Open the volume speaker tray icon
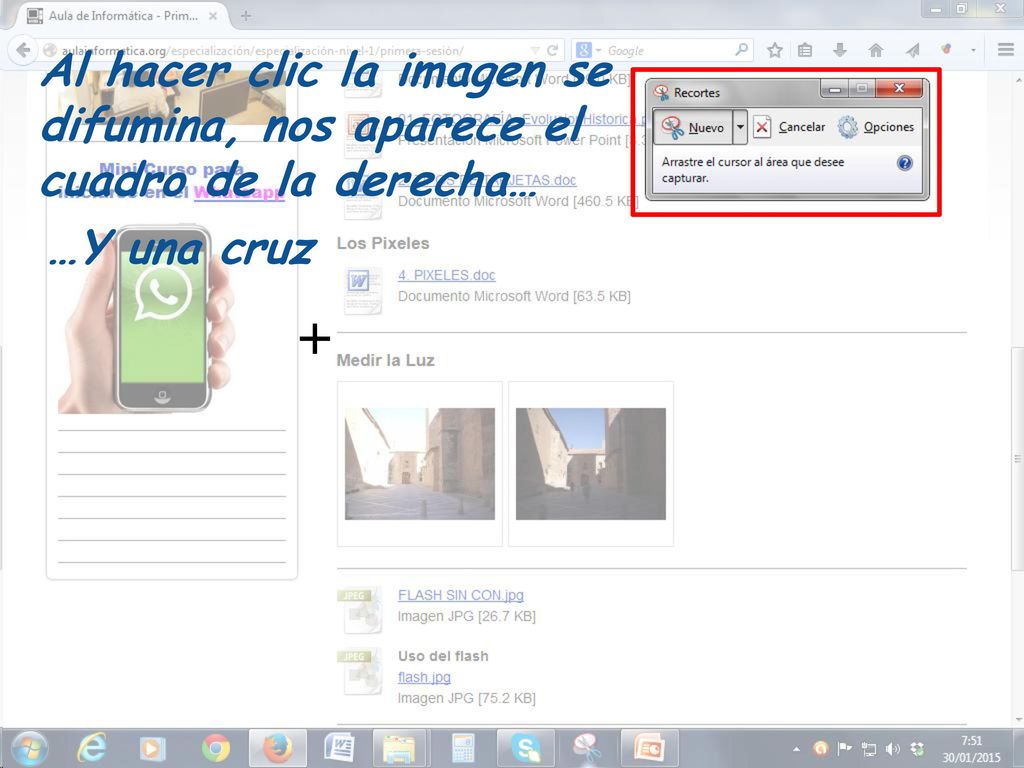Screen dimensions: 1024x768 [893, 748]
